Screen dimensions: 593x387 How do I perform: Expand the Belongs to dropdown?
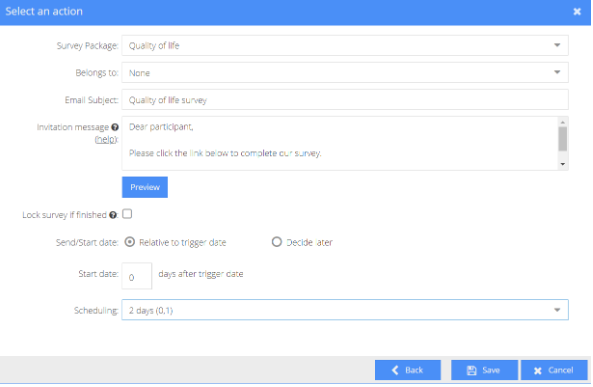click(x=345, y=73)
